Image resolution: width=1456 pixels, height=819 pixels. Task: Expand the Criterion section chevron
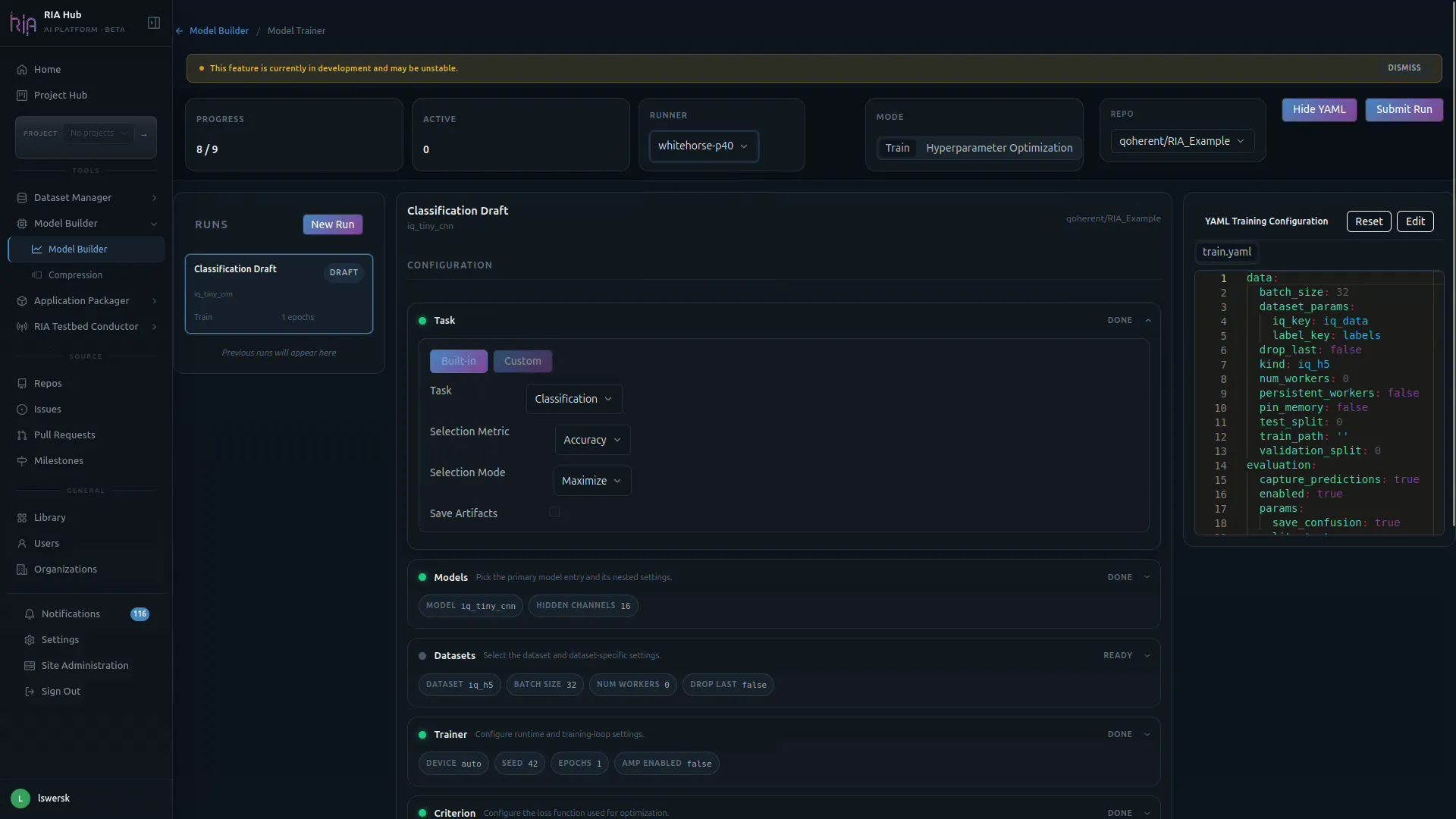(x=1147, y=813)
